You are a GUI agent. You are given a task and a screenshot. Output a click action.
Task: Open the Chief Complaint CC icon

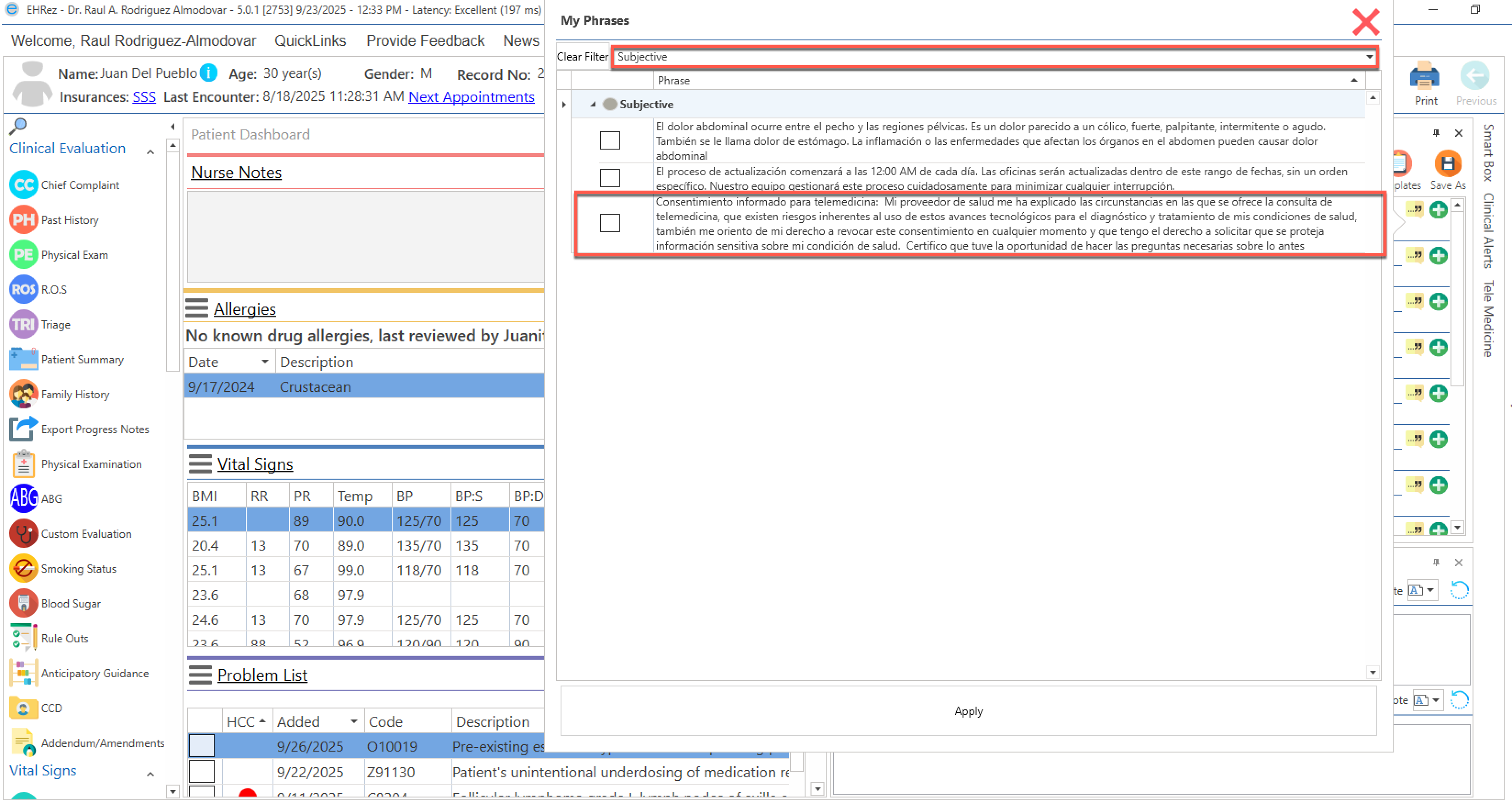[23, 185]
